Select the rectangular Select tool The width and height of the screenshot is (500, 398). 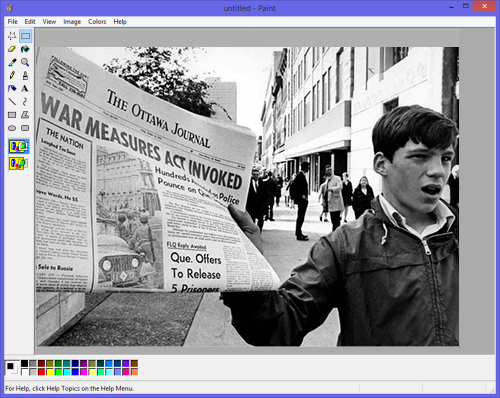coord(25,36)
